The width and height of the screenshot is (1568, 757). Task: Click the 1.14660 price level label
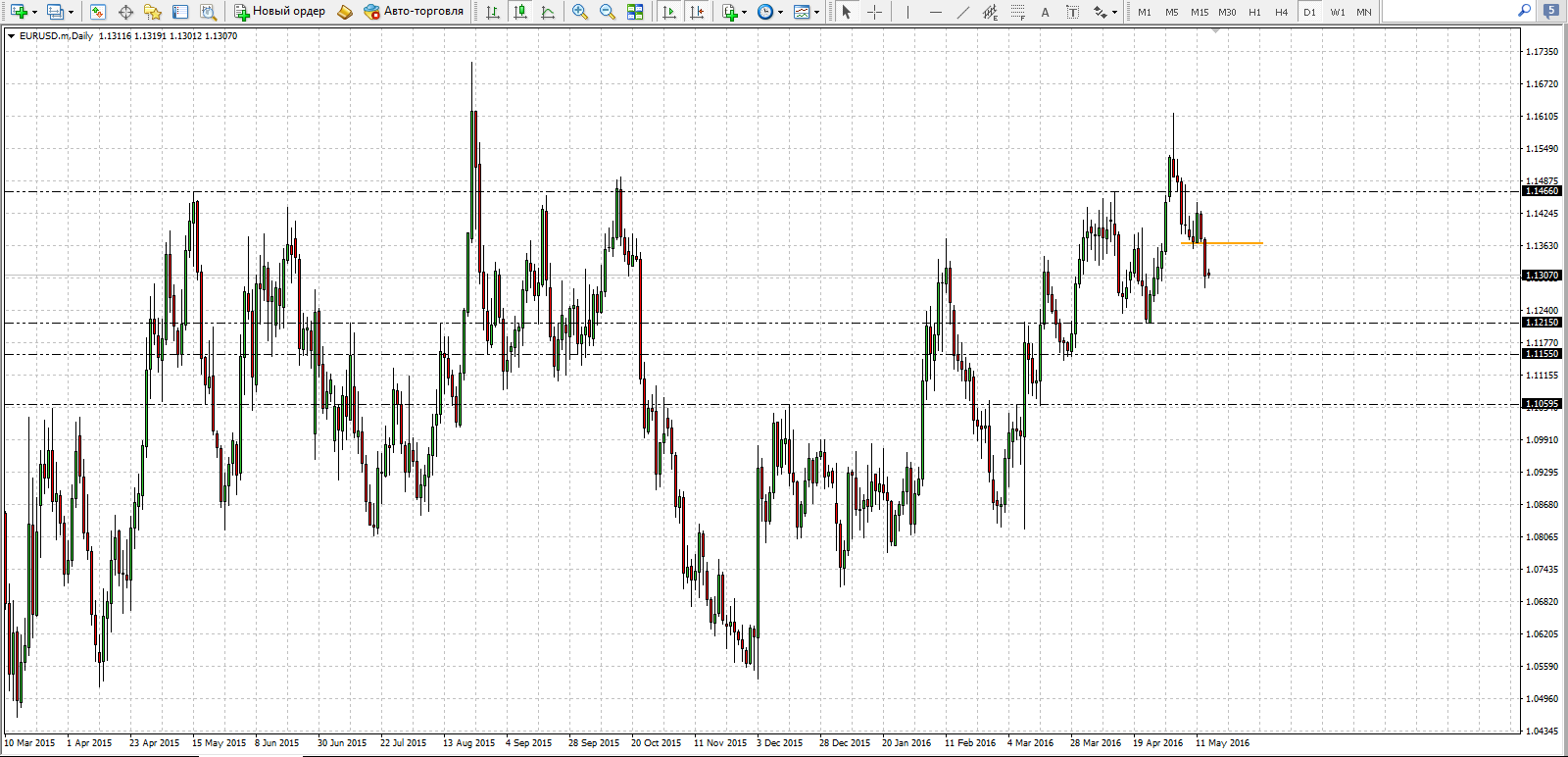(1542, 191)
